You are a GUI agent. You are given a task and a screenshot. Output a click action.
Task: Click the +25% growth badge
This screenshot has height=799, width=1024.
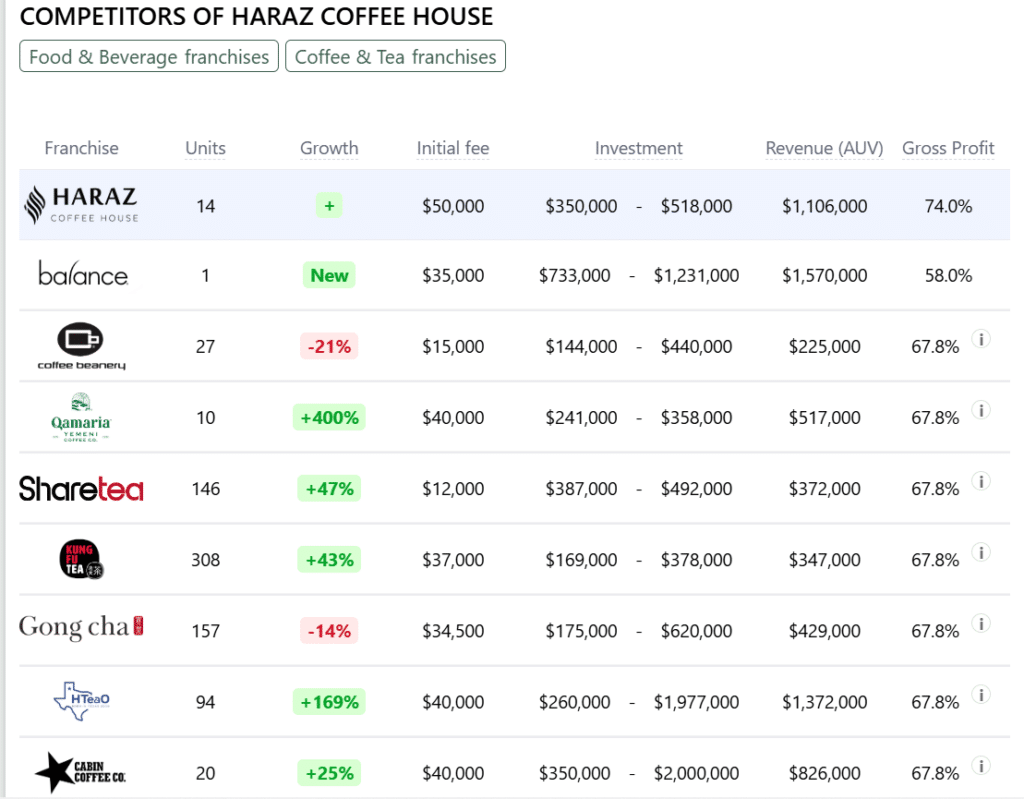click(329, 774)
